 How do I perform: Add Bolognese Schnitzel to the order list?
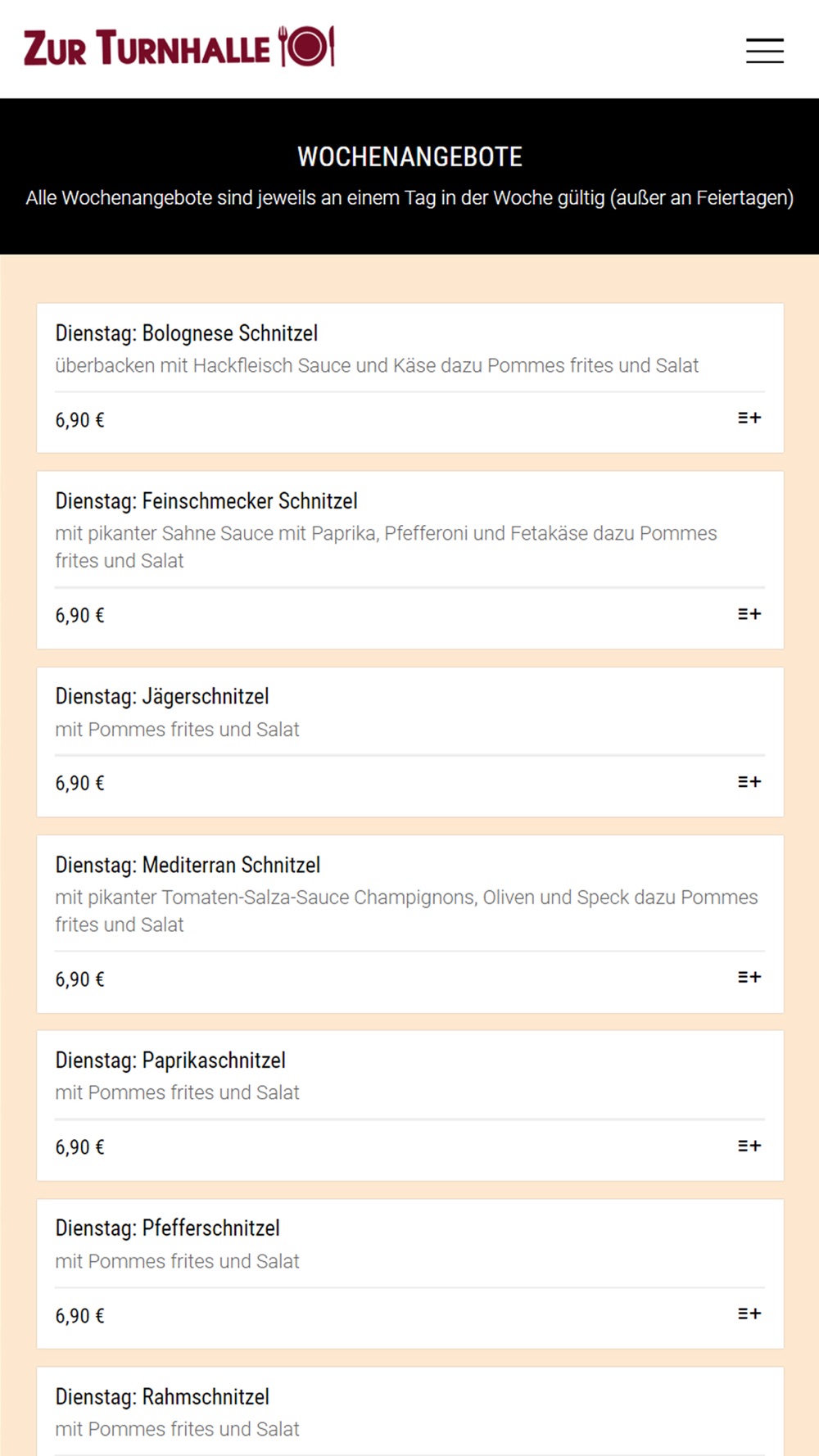749,418
